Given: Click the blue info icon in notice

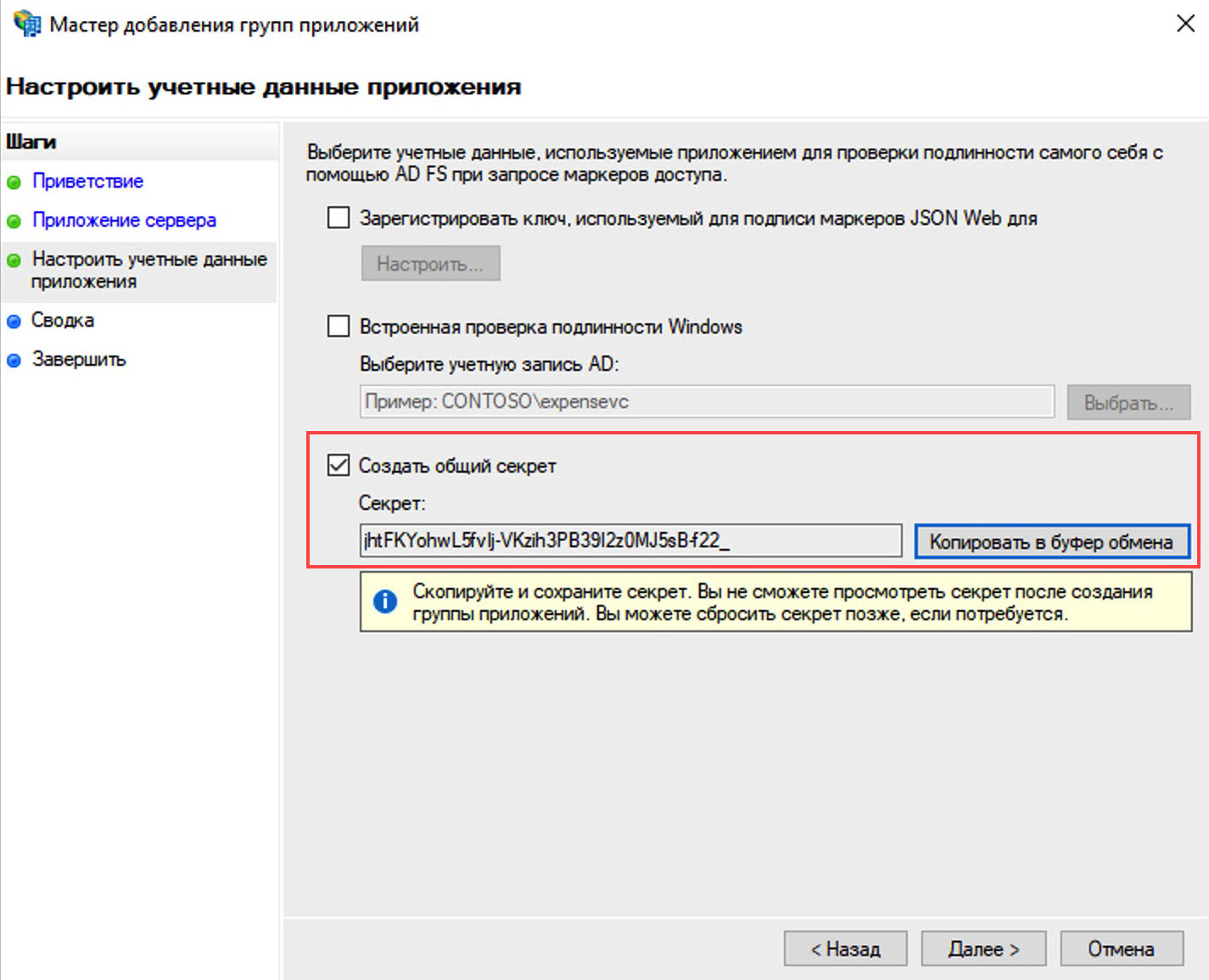Looking at the screenshot, I should (x=384, y=602).
